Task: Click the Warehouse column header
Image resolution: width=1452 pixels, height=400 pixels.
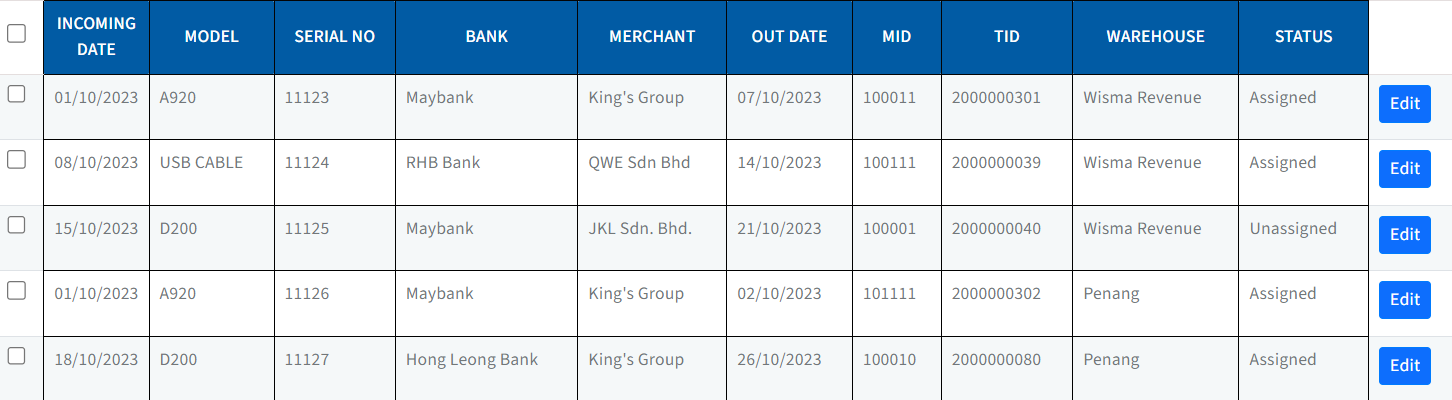Action: 1155,36
